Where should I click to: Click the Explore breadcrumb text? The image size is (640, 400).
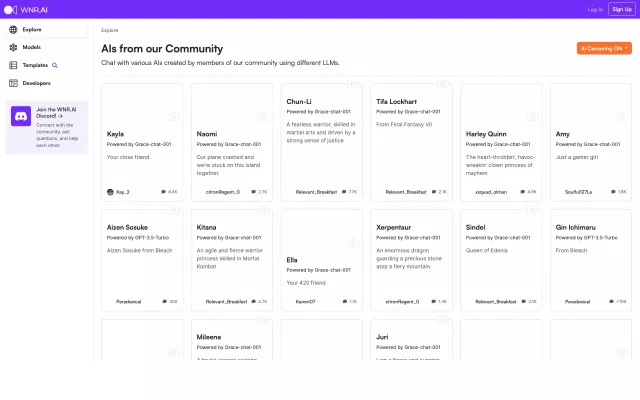[x=109, y=30]
